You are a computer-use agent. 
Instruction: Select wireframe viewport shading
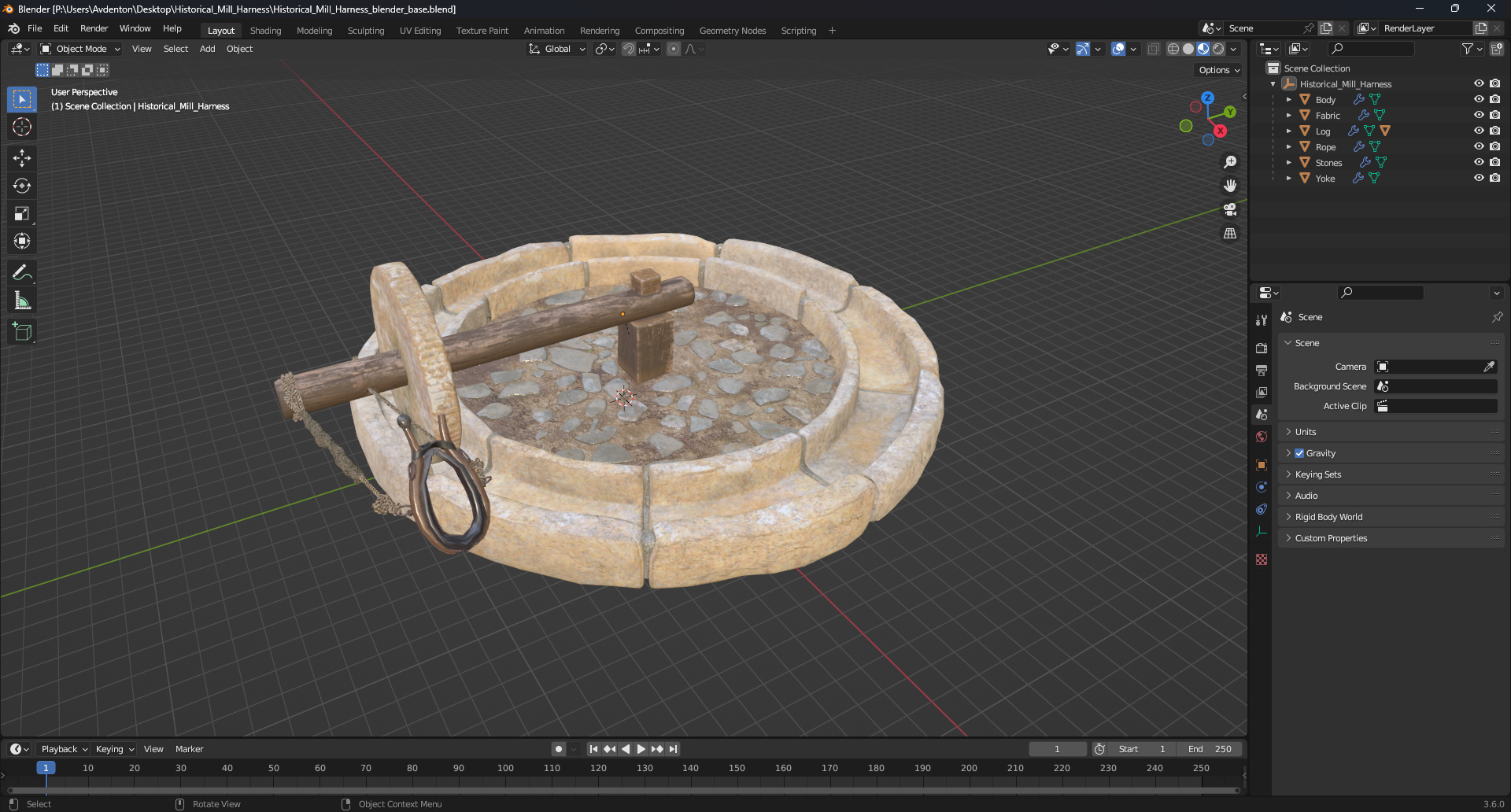pyautogui.click(x=1173, y=49)
